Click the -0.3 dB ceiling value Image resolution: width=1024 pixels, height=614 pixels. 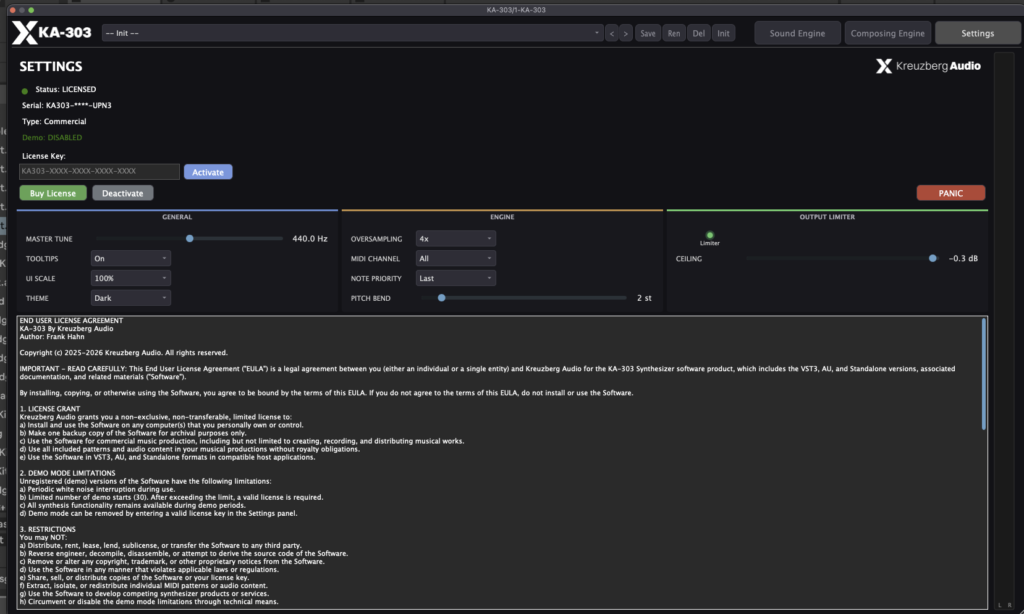tap(963, 259)
